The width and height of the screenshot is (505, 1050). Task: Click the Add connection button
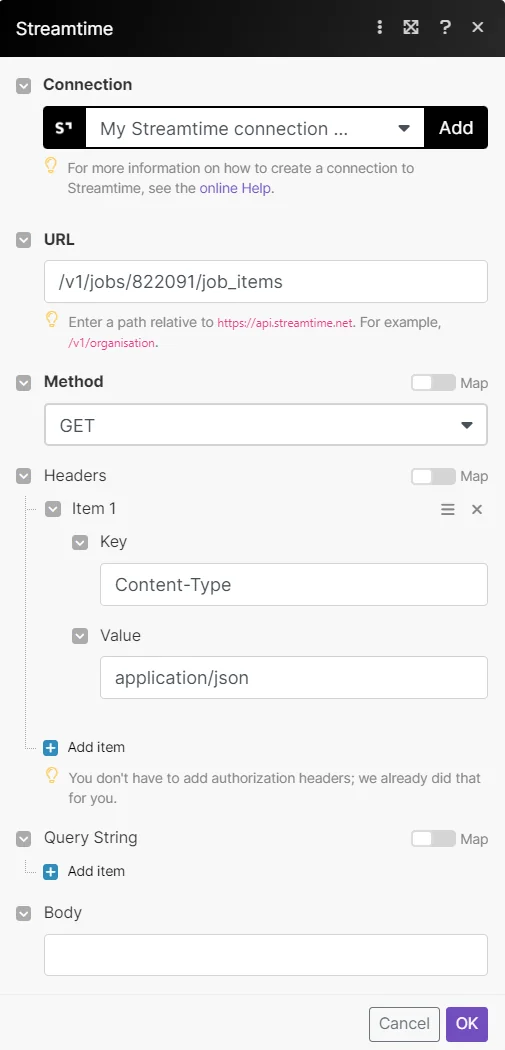456,128
